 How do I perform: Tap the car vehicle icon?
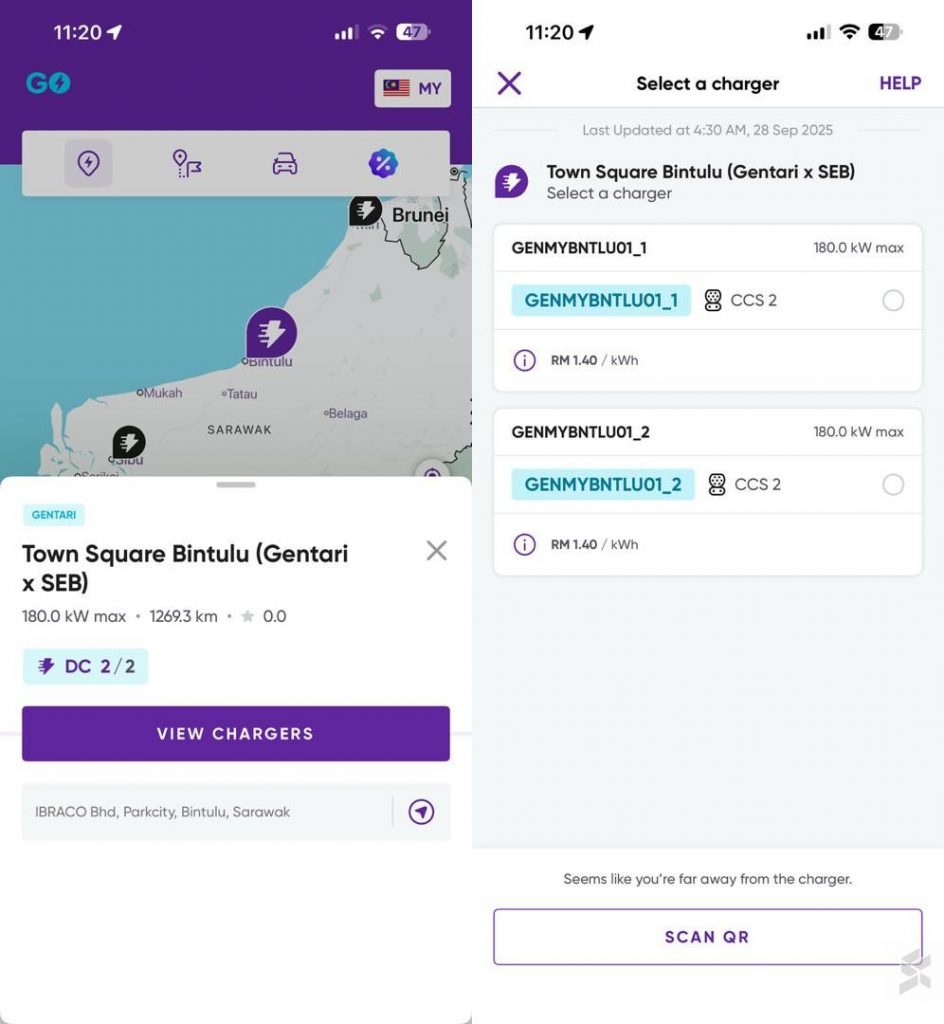[x=285, y=164]
